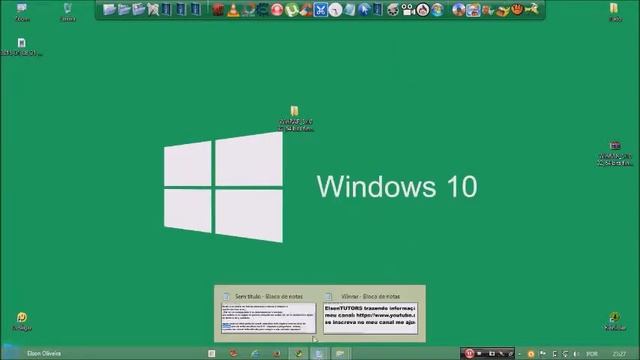Click the highlighted blue scissors icon in dock
This screenshot has height=360, width=640.
(x=321, y=10)
